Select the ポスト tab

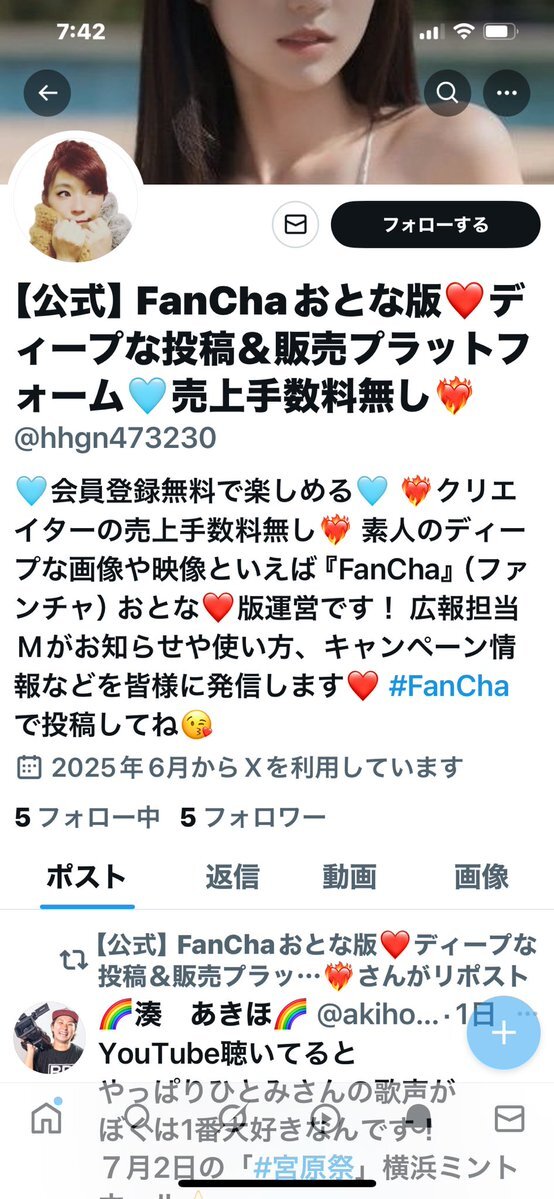point(86,877)
